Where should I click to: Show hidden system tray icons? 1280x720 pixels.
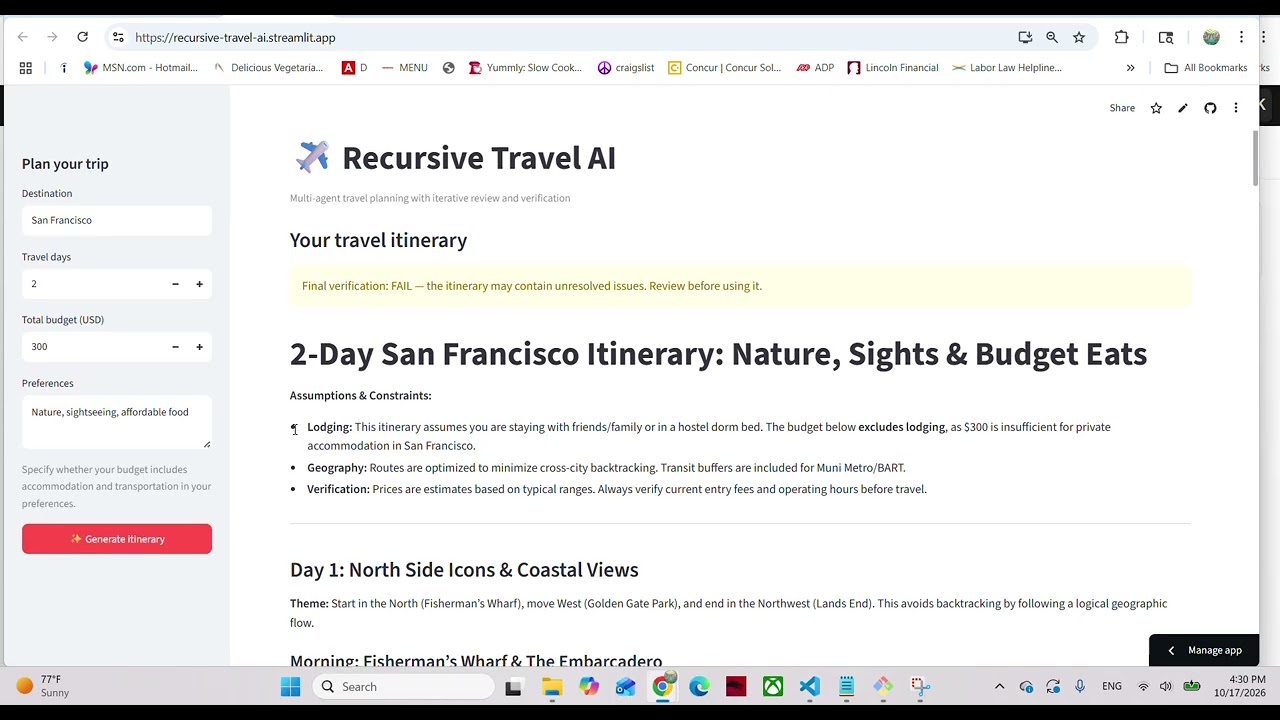tap(999, 687)
